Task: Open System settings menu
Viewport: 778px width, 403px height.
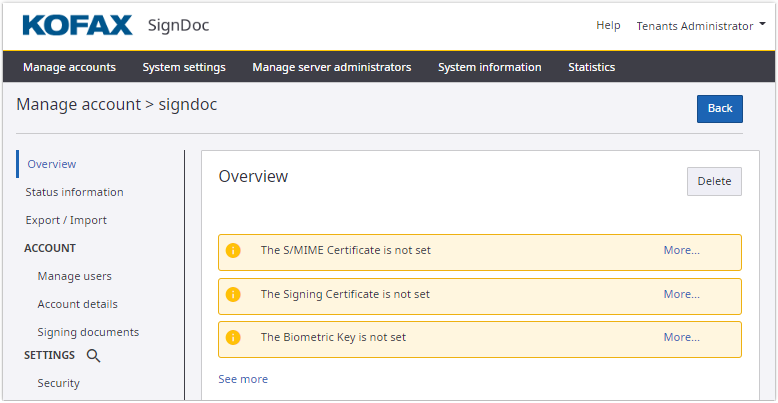Action: (x=184, y=67)
